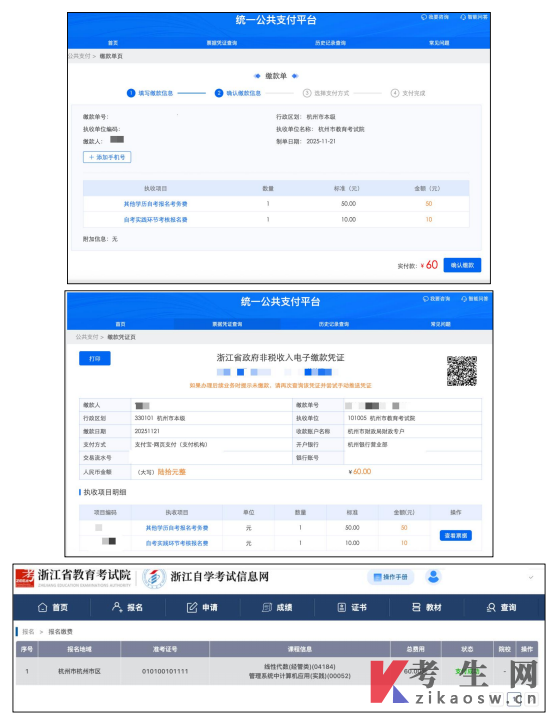Open 历史记录查询 tab in the top payment page

pyautogui.click(x=330, y=43)
